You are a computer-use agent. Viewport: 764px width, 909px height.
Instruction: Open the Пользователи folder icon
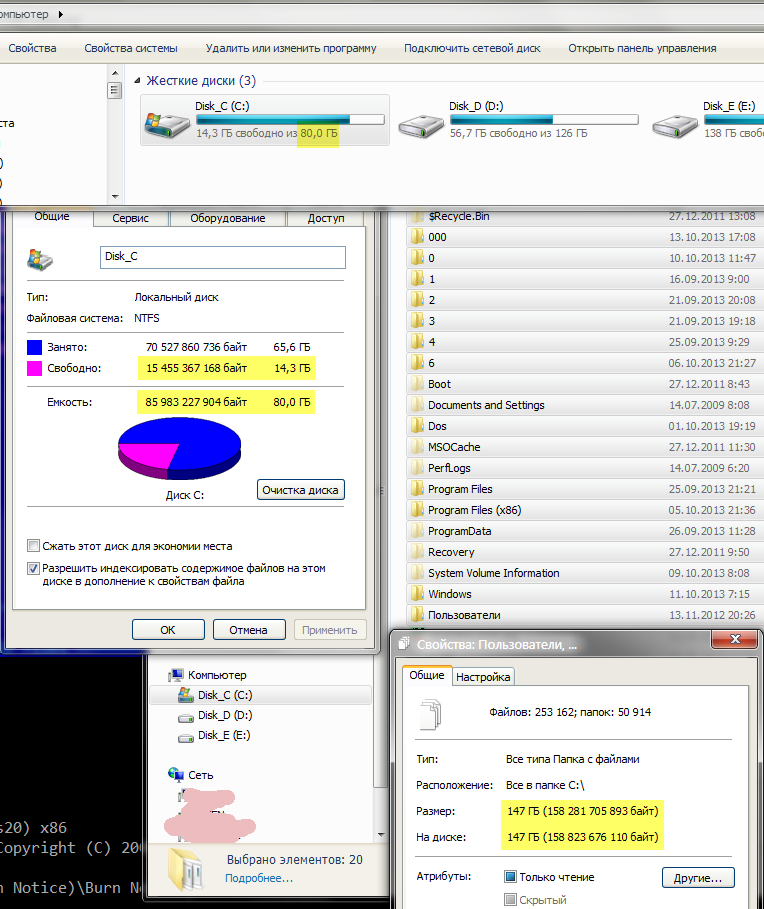click(x=417, y=615)
